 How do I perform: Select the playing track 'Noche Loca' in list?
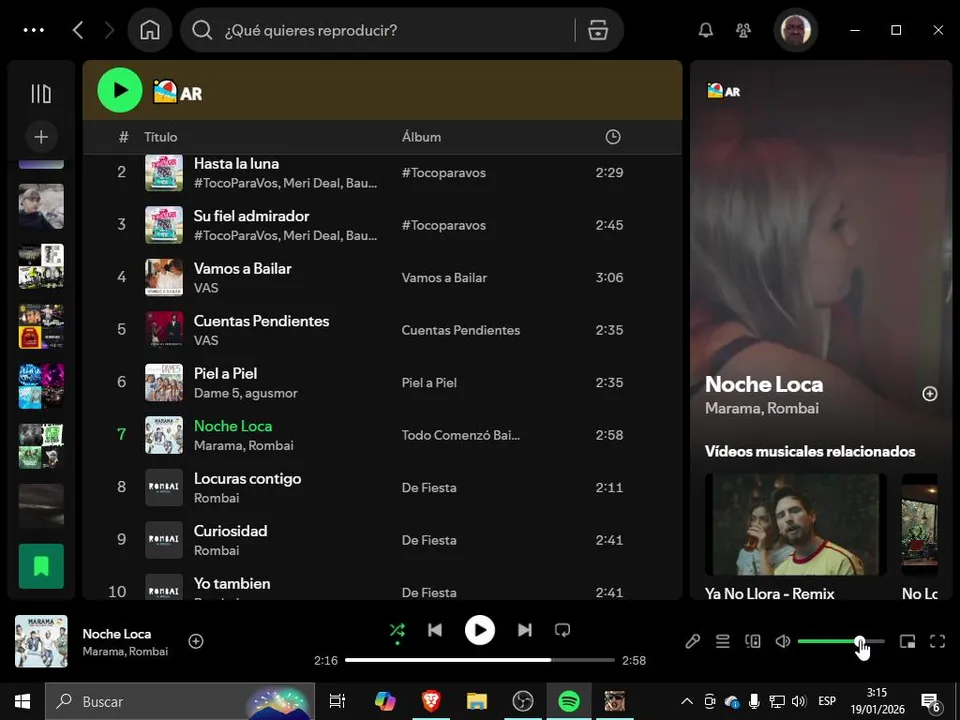coord(233,426)
